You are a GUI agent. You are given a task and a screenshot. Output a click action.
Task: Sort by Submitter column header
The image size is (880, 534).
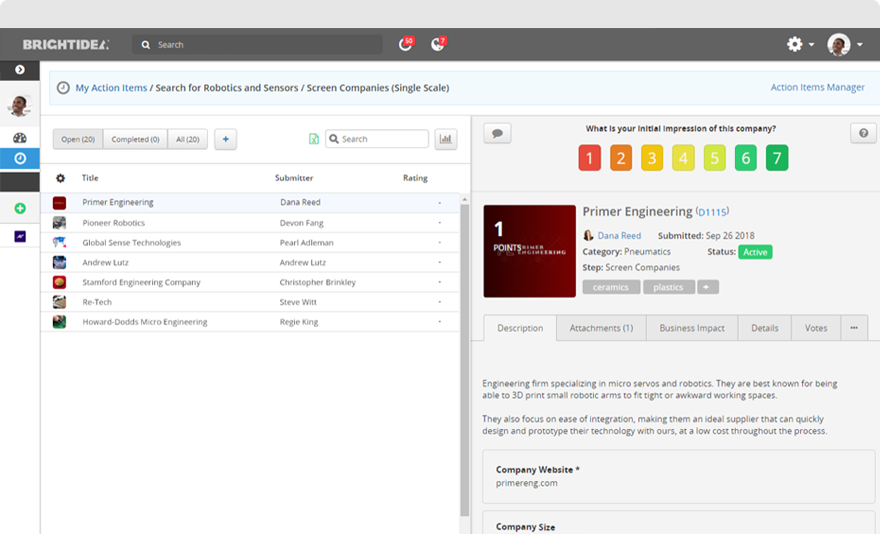pos(294,177)
